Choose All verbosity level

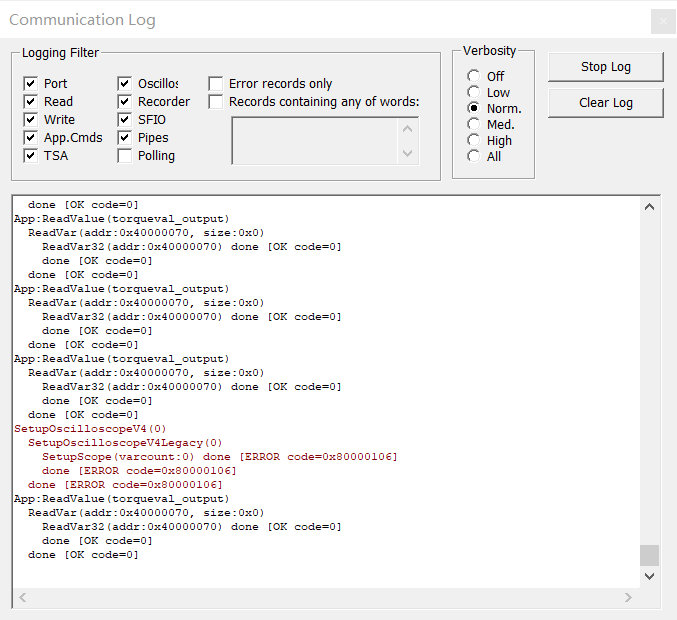(473, 156)
